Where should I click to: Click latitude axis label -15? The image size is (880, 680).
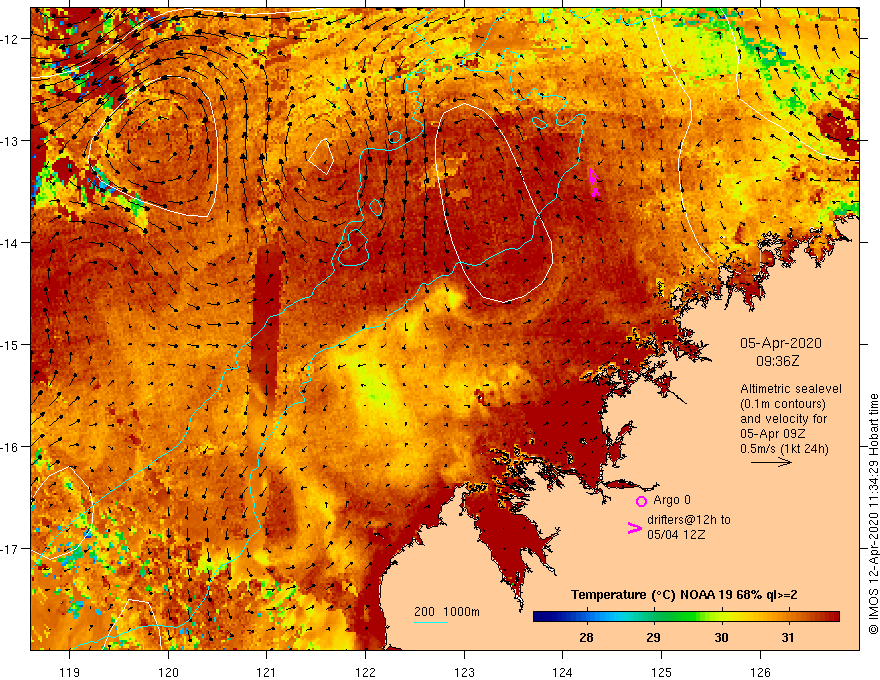(10, 344)
